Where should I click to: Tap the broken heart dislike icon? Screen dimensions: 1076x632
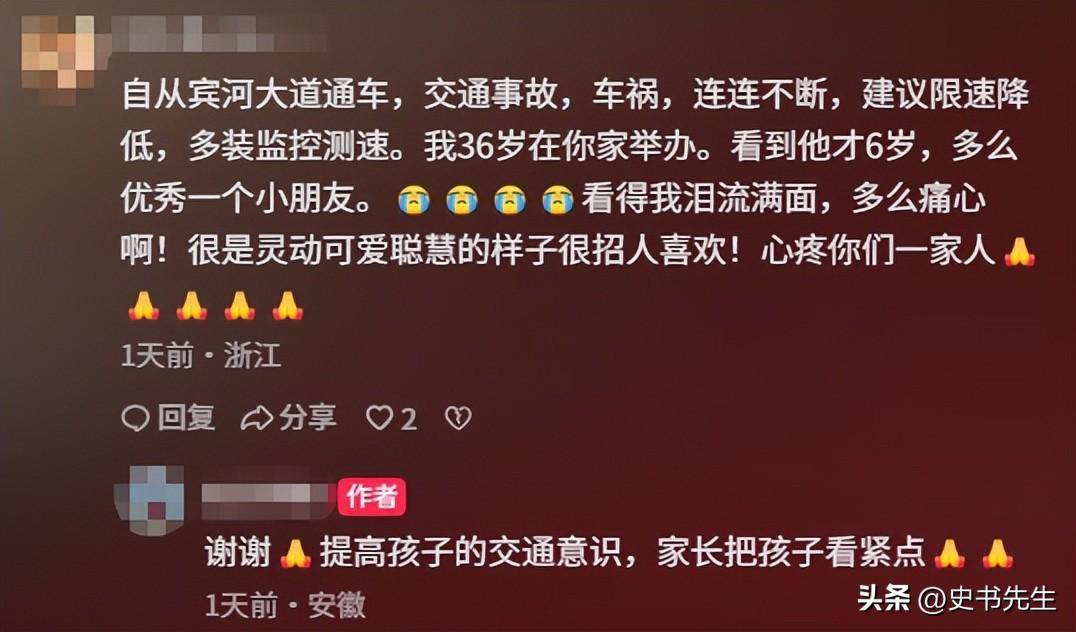coord(458,418)
